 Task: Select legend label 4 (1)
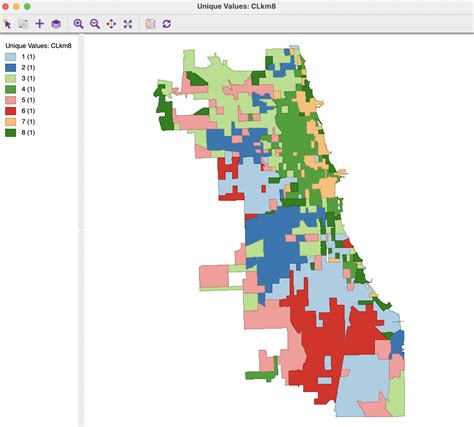click(x=28, y=89)
